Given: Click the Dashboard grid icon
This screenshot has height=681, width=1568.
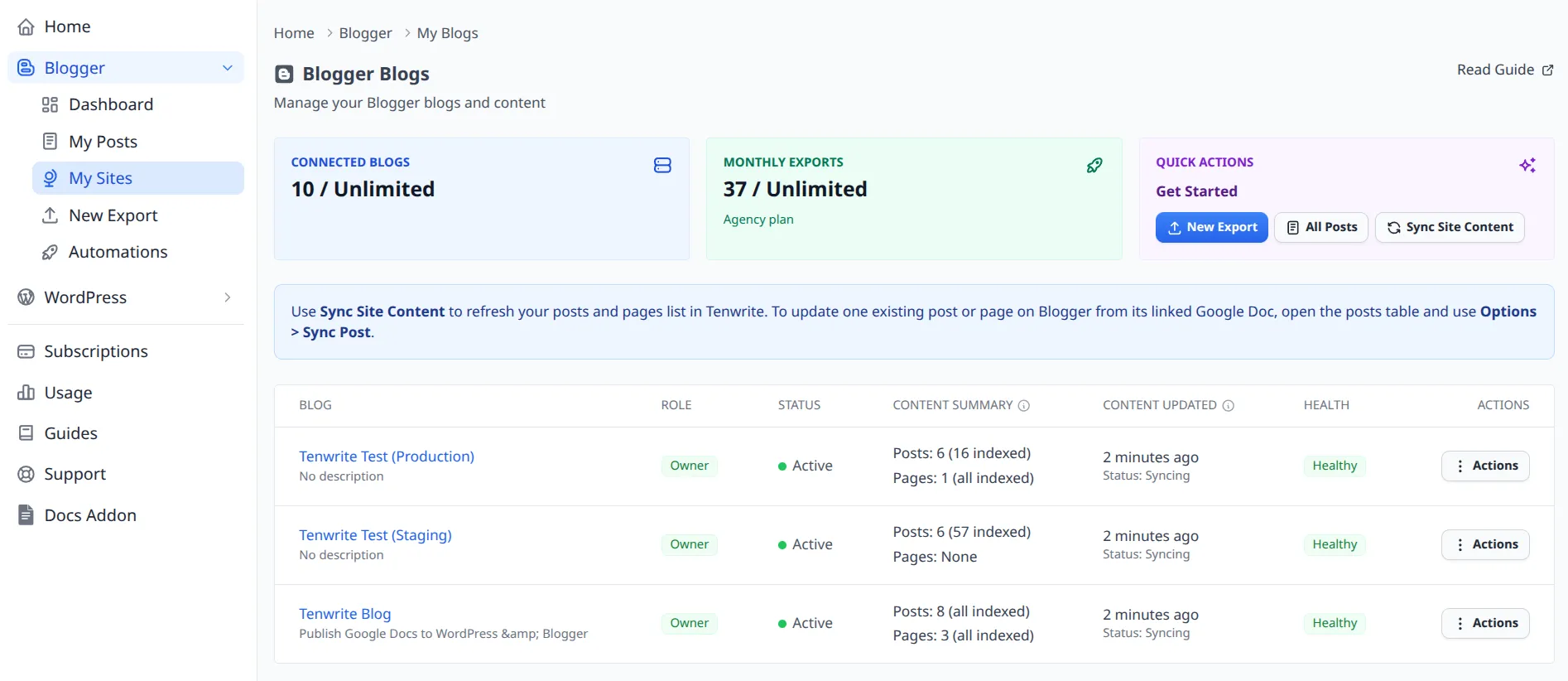Looking at the screenshot, I should point(51,104).
